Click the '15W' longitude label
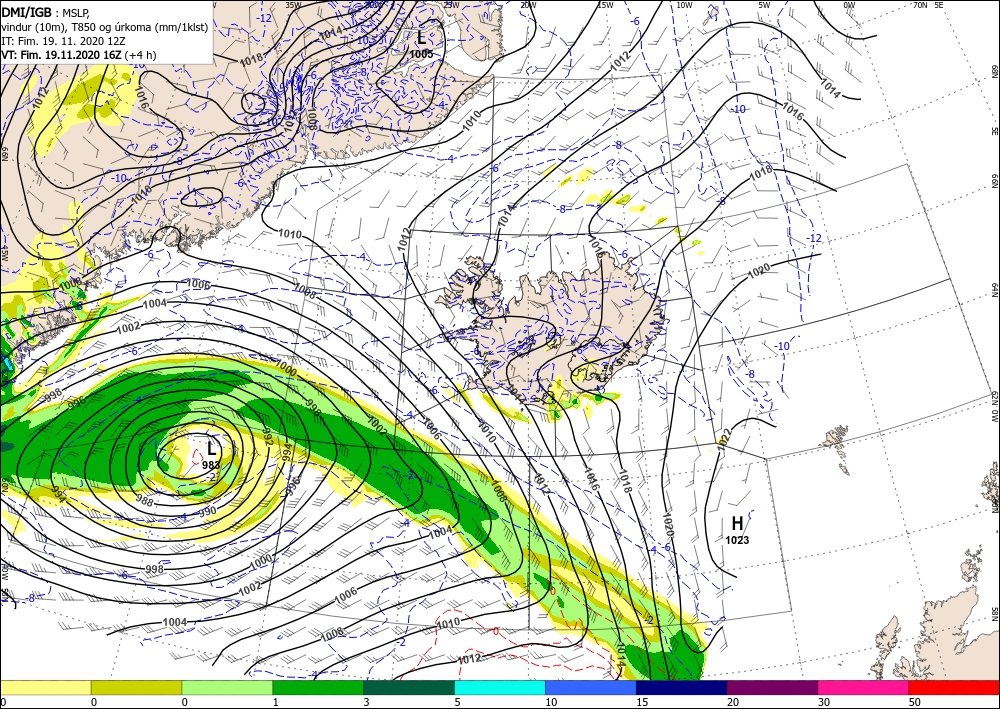The height and width of the screenshot is (709, 1000). pyautogui.click(x=605, y=5)
